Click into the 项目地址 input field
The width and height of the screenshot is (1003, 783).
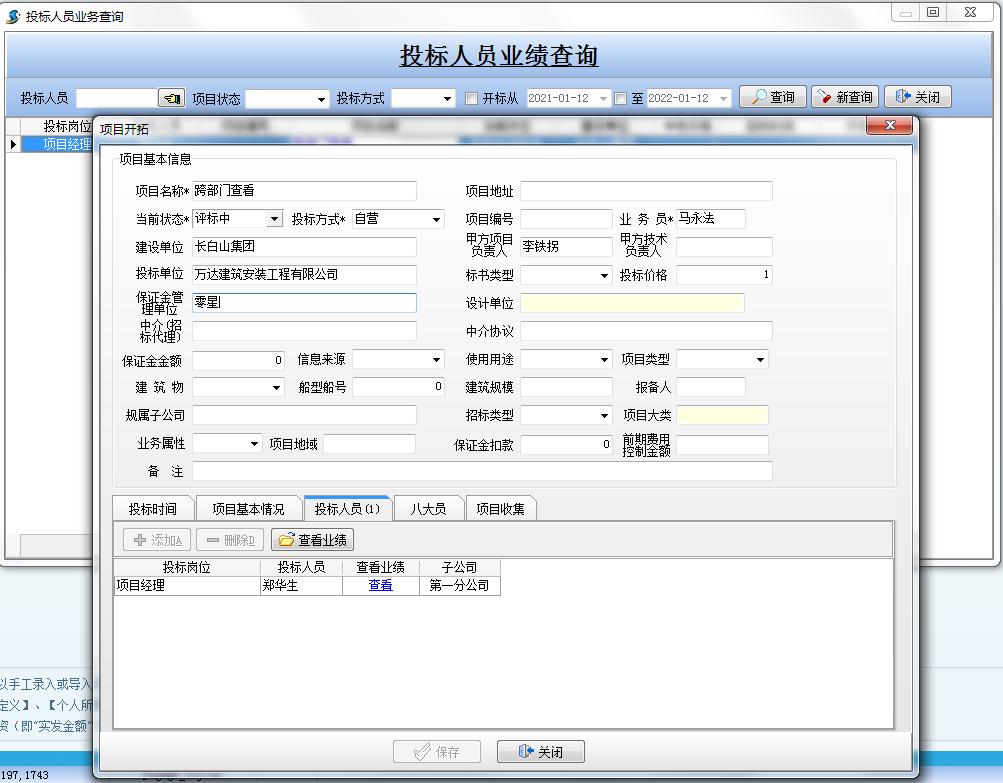click(645, 191)
